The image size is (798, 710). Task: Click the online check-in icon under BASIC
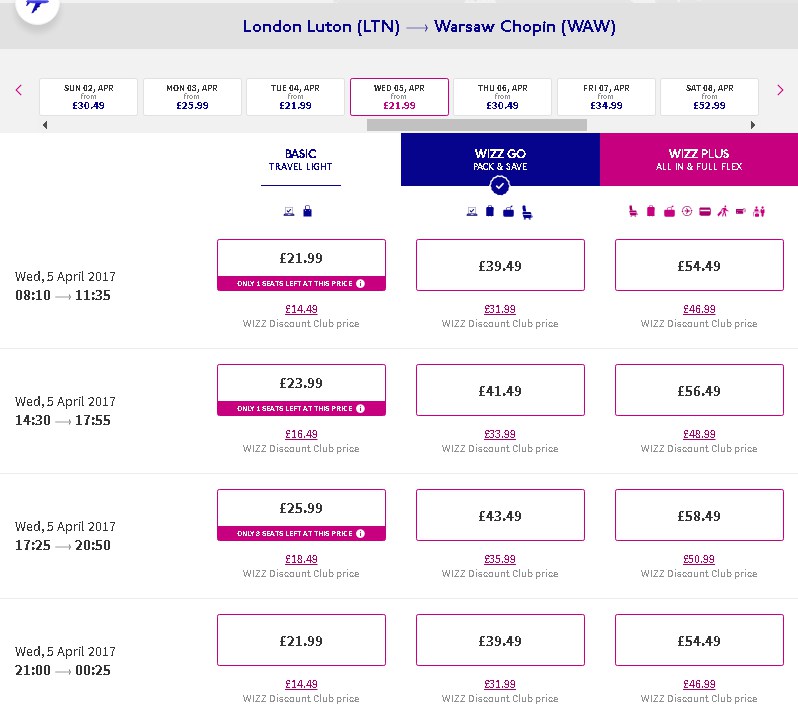point(289,211)
